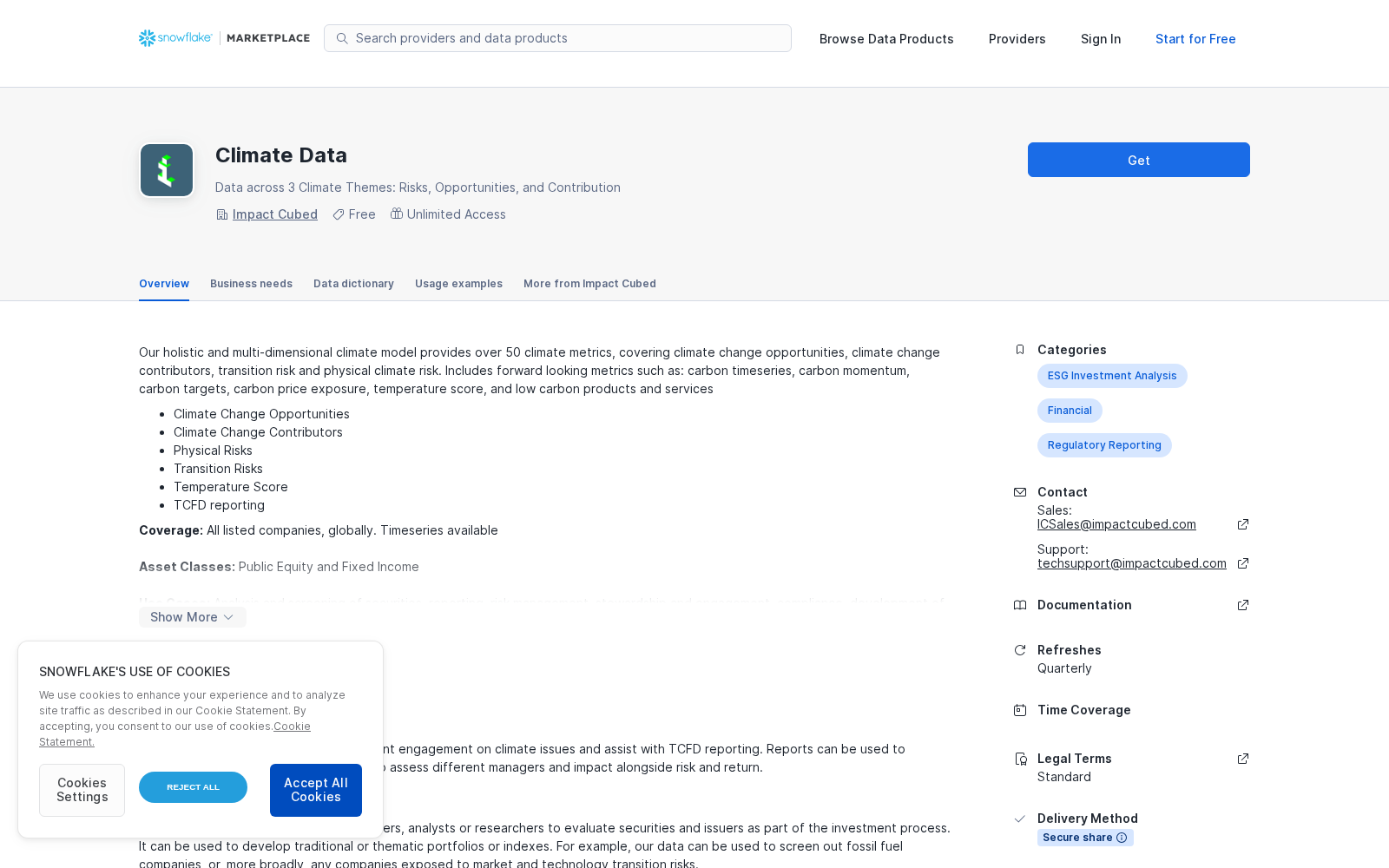
Task: Expand the description with Show More
Action: pos(193,617)
